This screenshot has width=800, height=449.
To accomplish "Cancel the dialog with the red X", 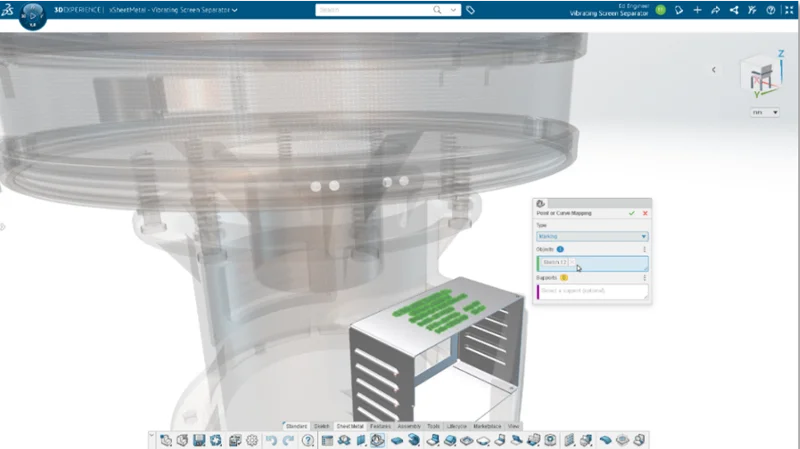I will point(645,213).
